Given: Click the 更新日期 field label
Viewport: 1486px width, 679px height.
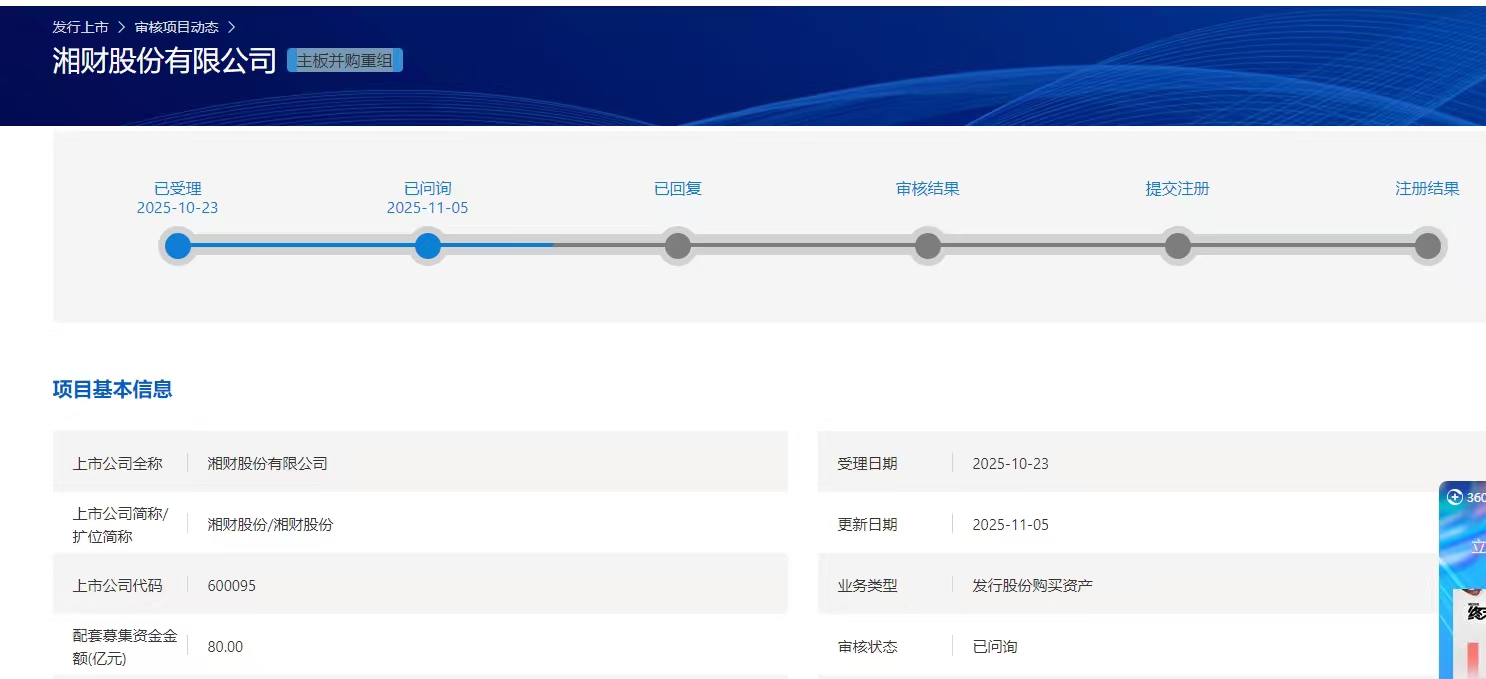Looking at the screenshot, I should point(867,524).
